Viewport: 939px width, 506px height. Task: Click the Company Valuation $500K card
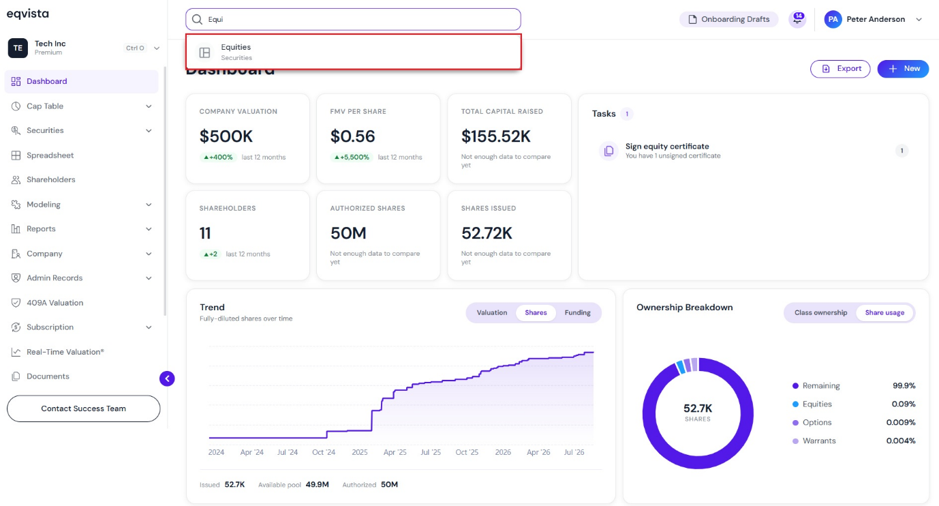247,138
